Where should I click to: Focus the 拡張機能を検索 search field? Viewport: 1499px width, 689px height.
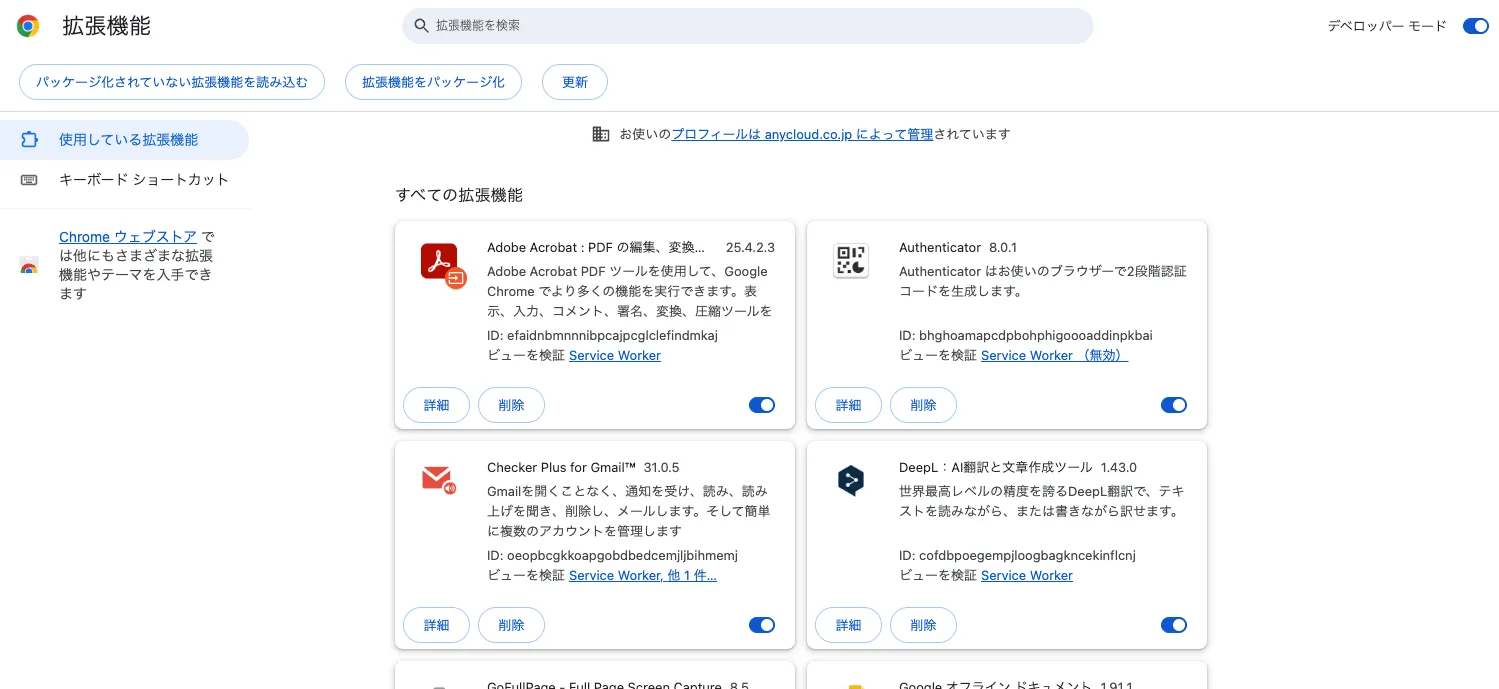[748, 26]
